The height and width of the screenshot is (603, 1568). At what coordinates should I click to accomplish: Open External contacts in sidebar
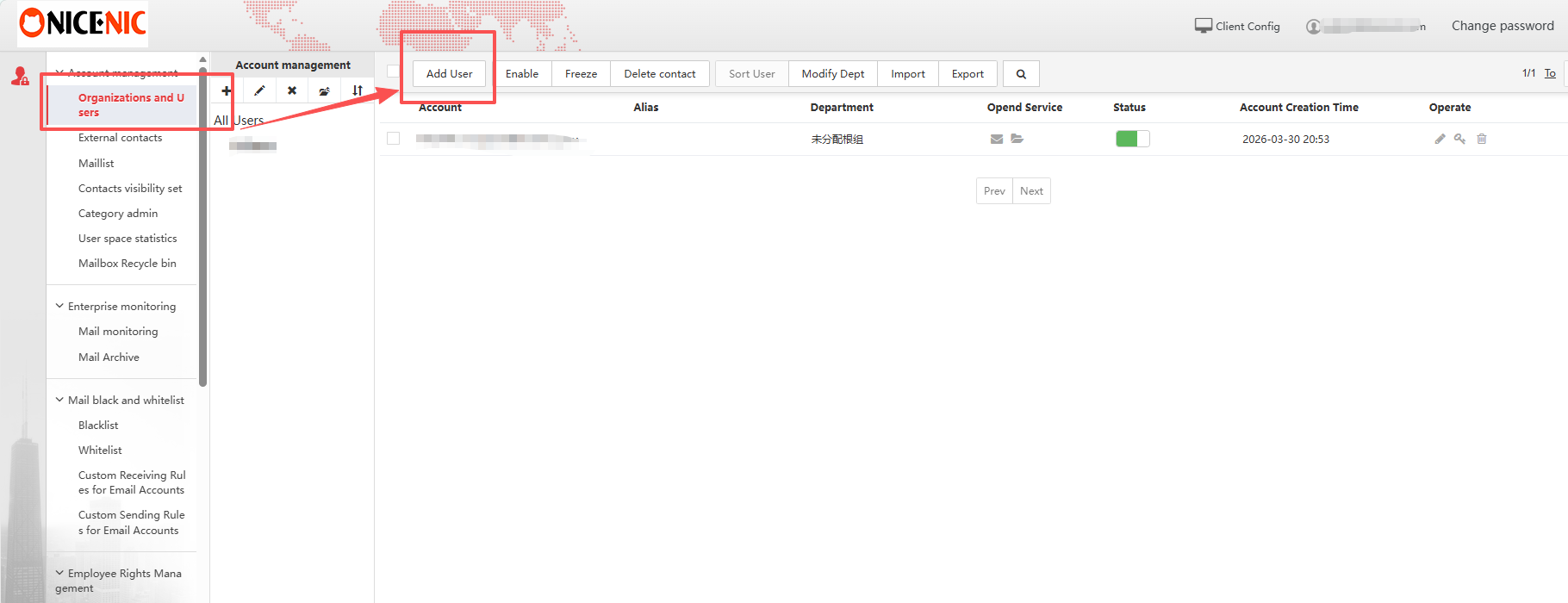pos(120,138)
